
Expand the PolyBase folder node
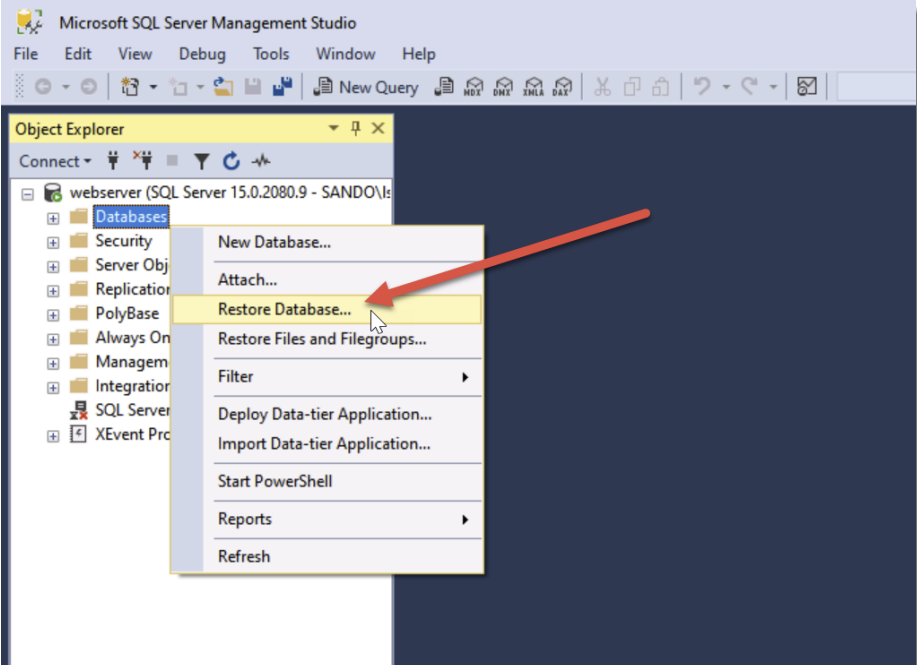point(53,315)
